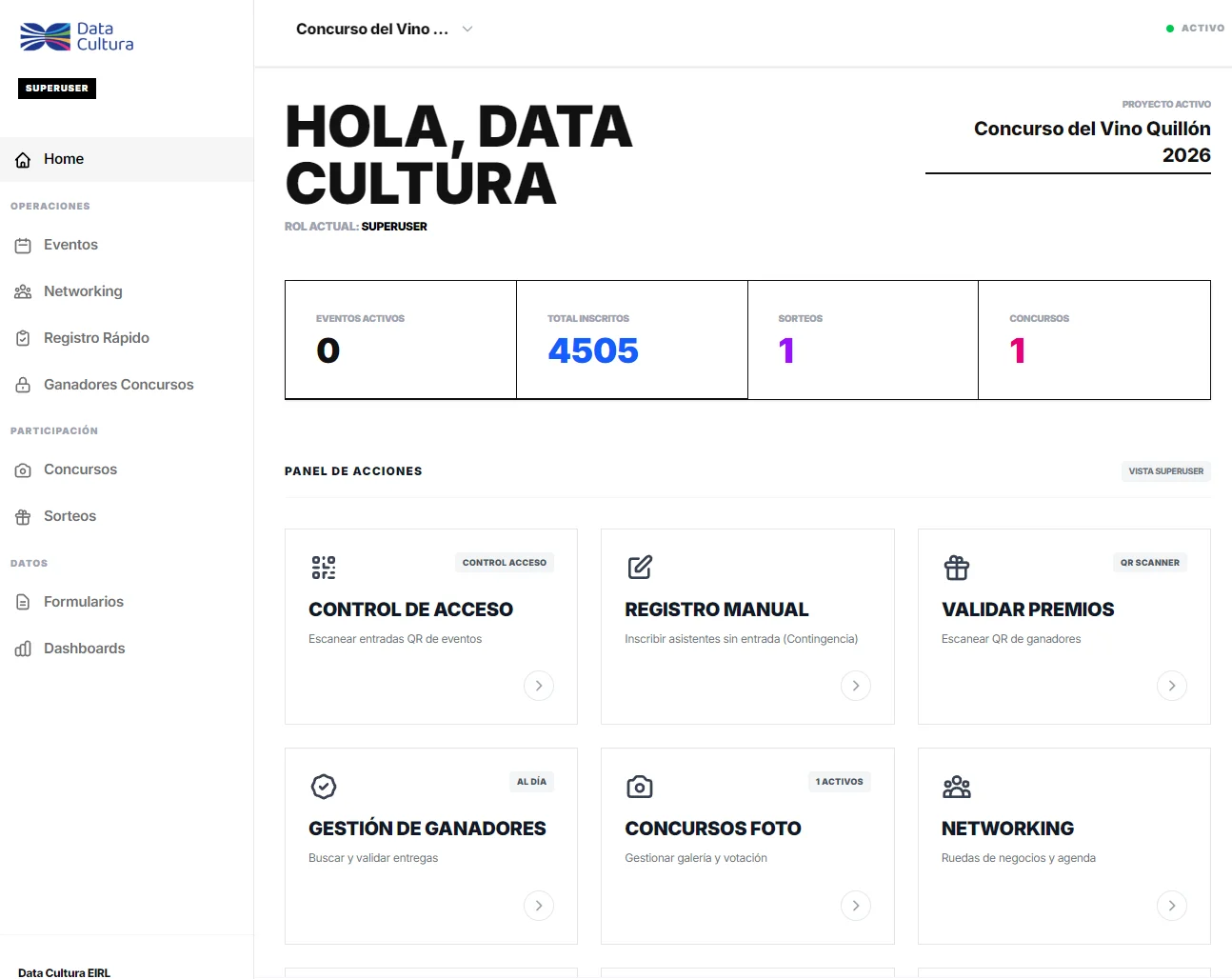Select the Home icon in the sidebar
The width and height of the screenshot is (1232, 979).
click(23, 159)
